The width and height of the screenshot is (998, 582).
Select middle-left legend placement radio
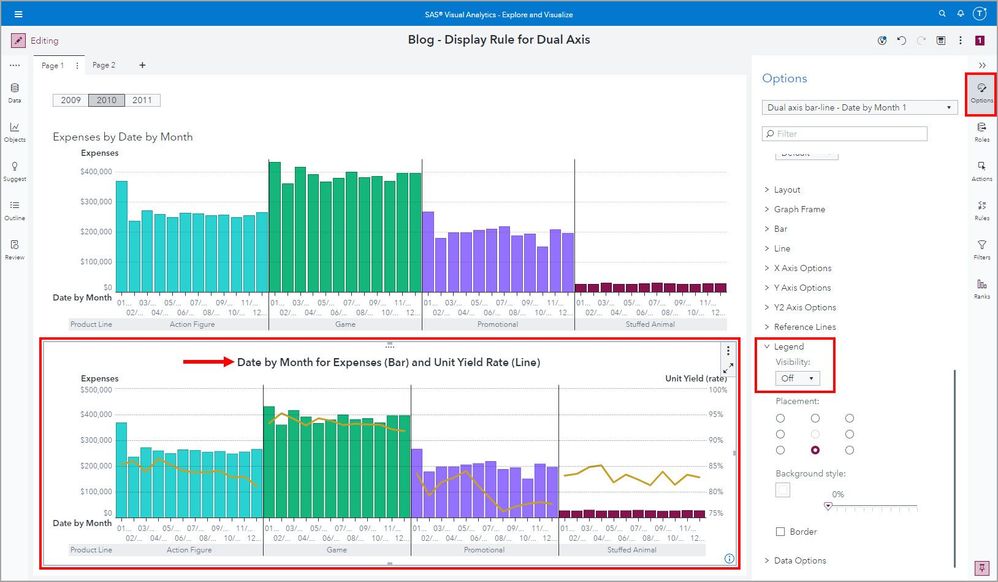(780, 434)
